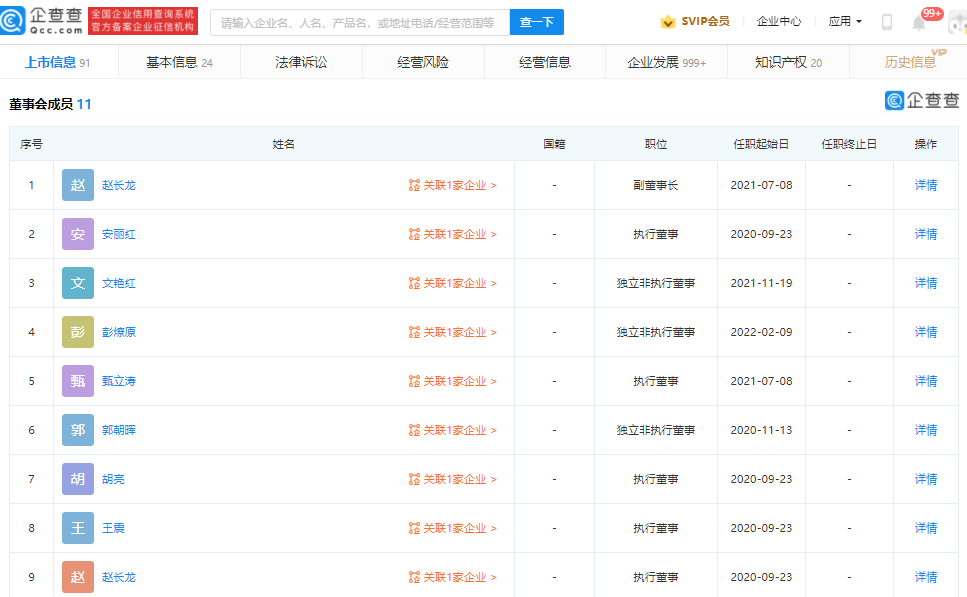Click the 文 avatar for 文艳红
The width and height of the screenshot is (967, 597).
[x=78, y=283]
